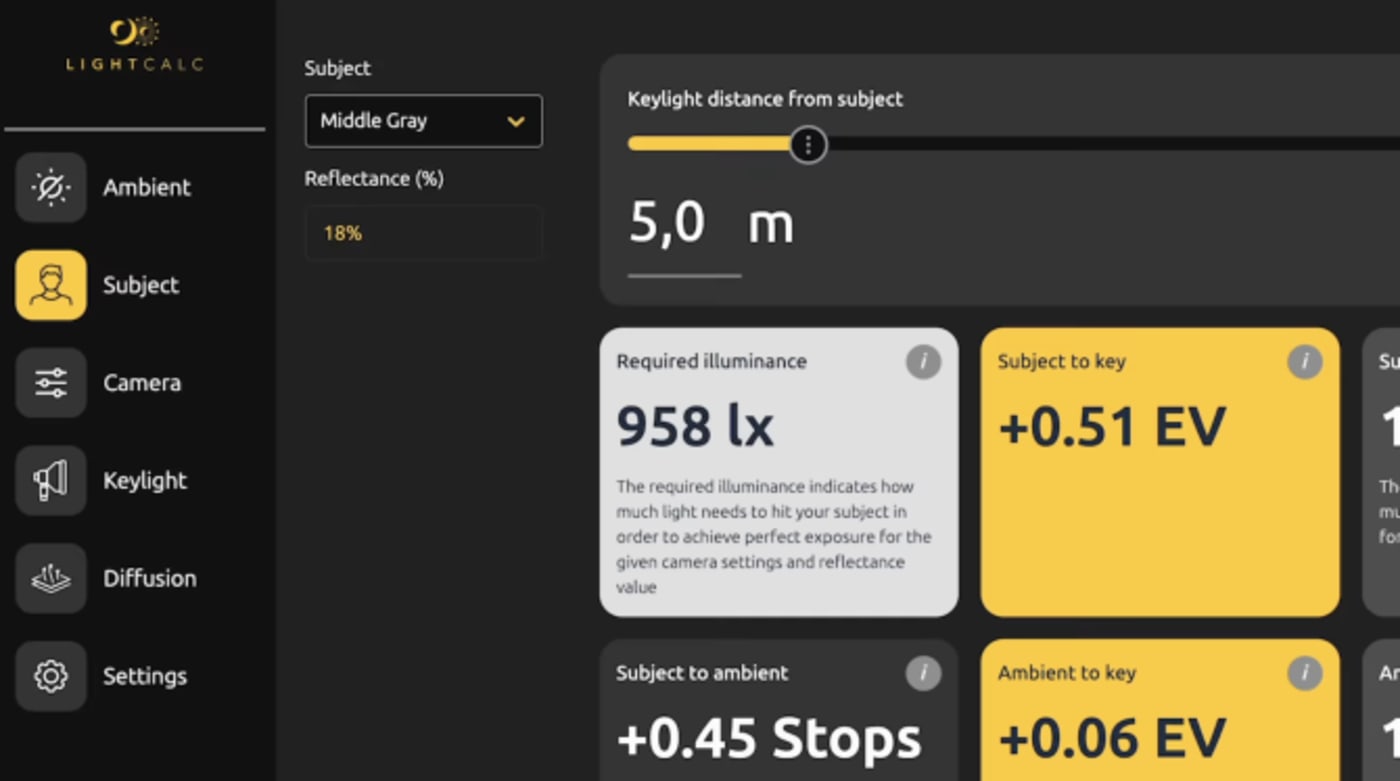This screenshot has width=1400, height=781.
Task: Open the Camera sliders icon
Action: click(51, 383)
